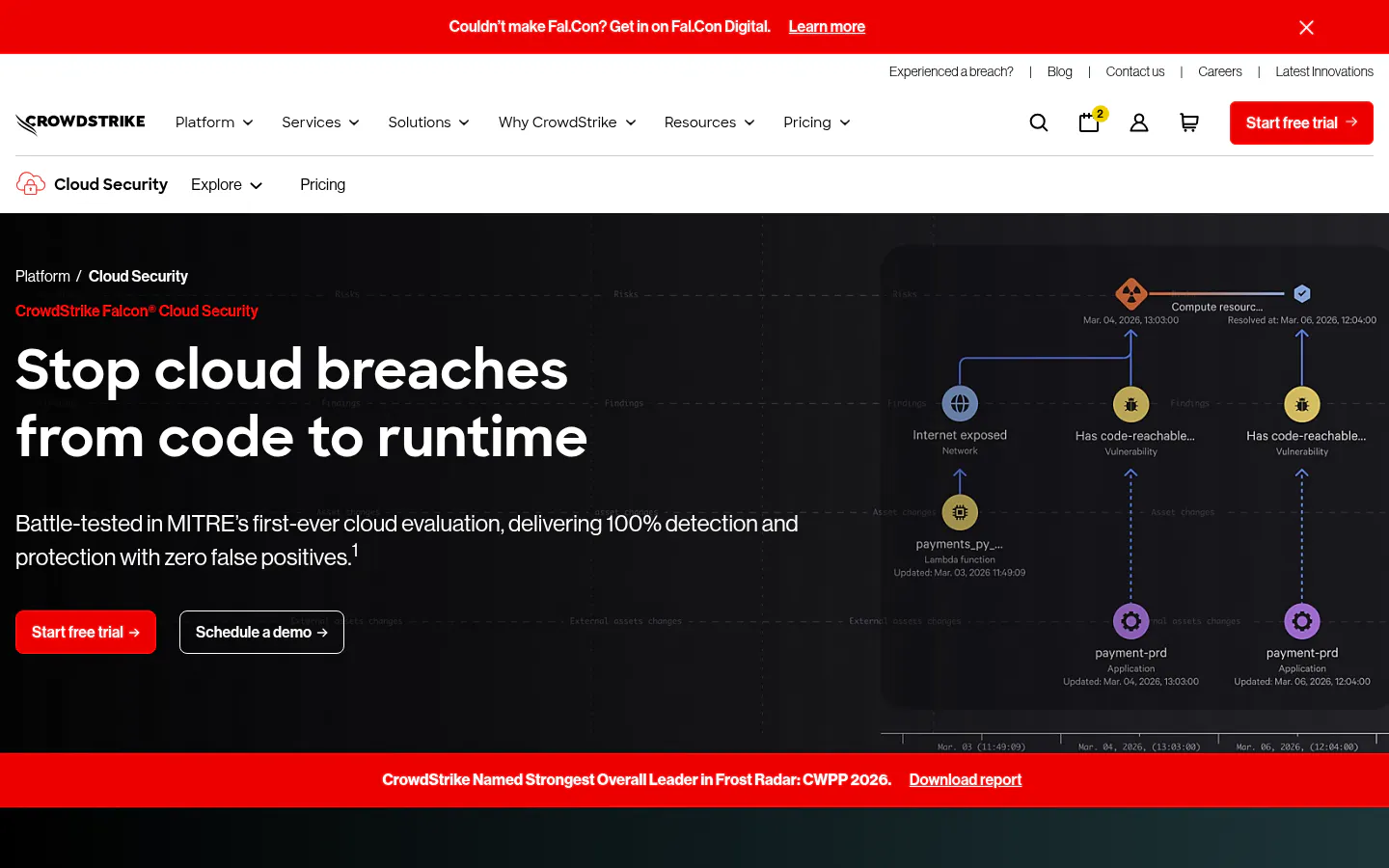Click Start free trial in the header
Image resolution: width=1389 pixels, height=868 pixels.
(x=1301, y=122)
